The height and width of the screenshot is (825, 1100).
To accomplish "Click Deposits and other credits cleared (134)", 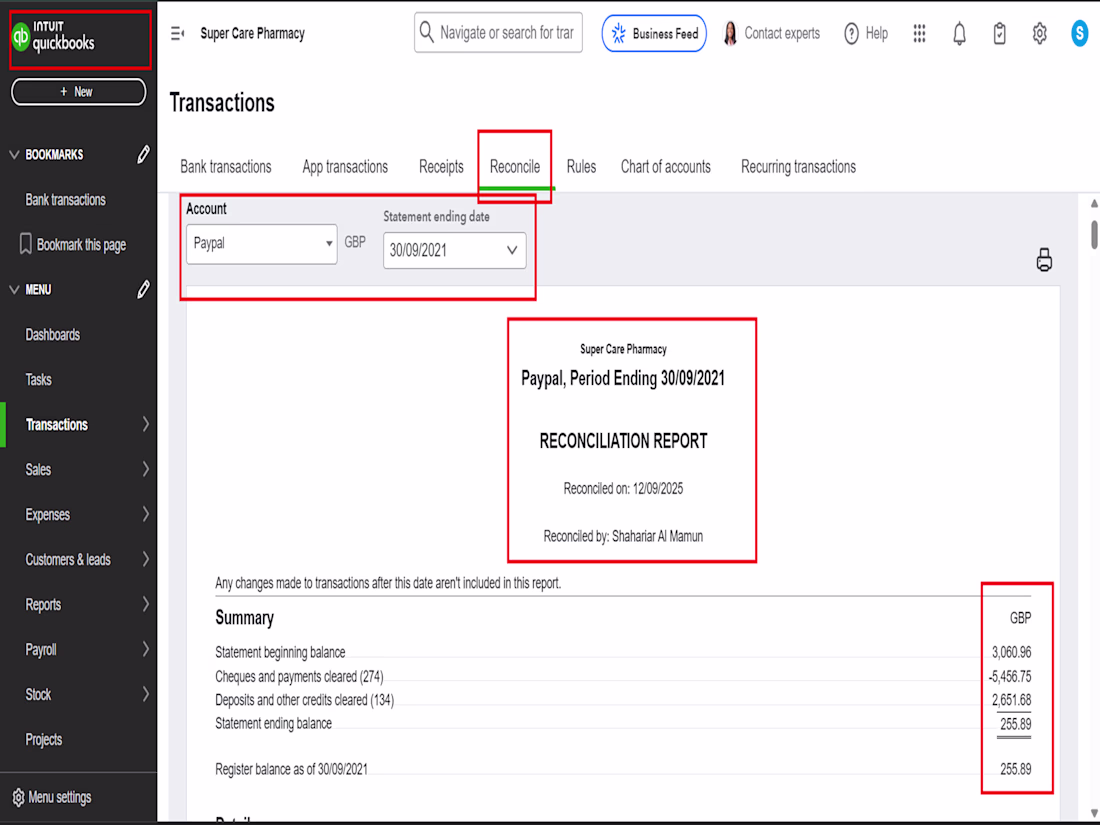I will point(304,699).
